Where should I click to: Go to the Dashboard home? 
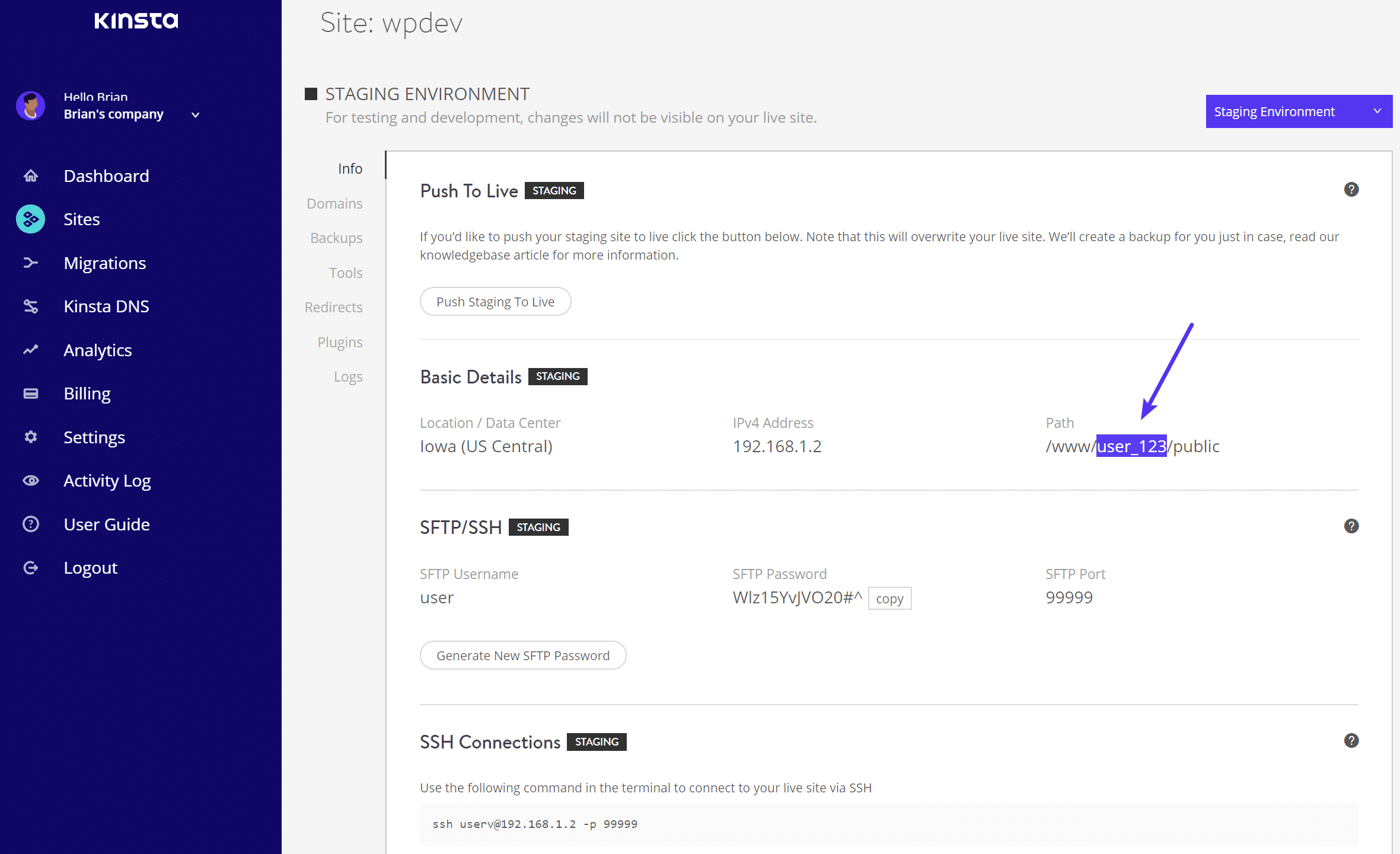click(106, 175)
